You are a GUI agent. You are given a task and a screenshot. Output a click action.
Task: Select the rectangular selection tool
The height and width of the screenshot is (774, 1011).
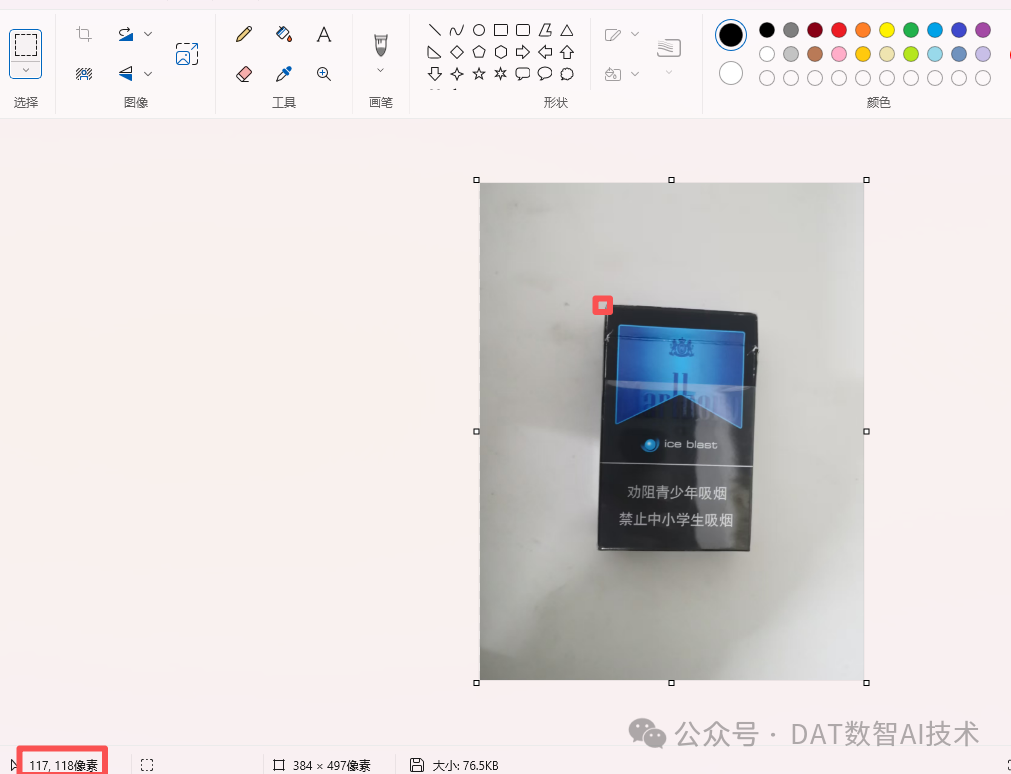26,45
